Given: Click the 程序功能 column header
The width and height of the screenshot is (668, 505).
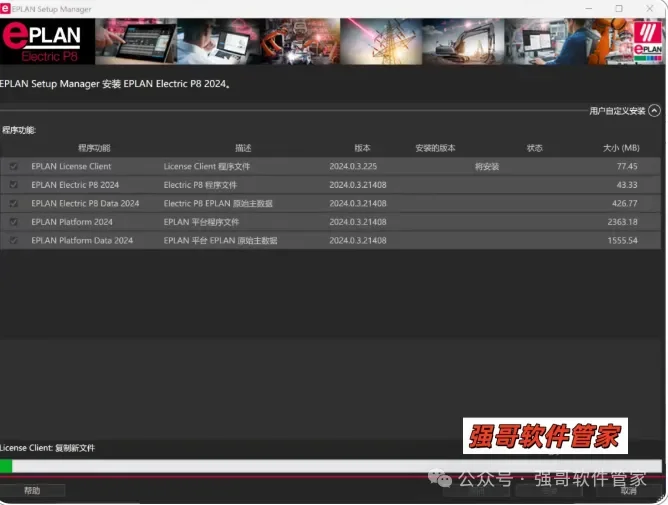Looking at the screenshot, I should tap(94, 148).
